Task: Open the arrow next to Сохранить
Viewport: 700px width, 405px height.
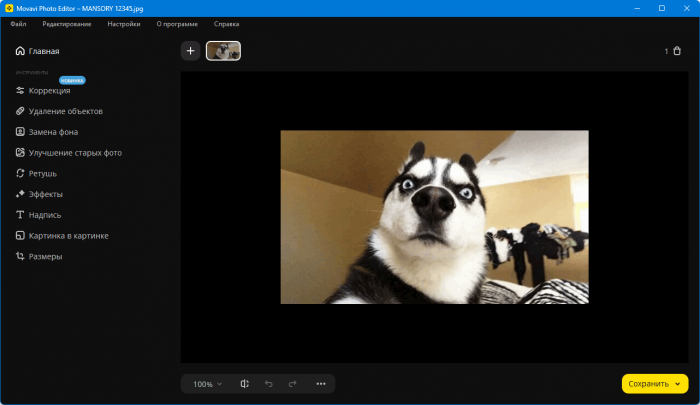Action: click(x=679, y=384)
